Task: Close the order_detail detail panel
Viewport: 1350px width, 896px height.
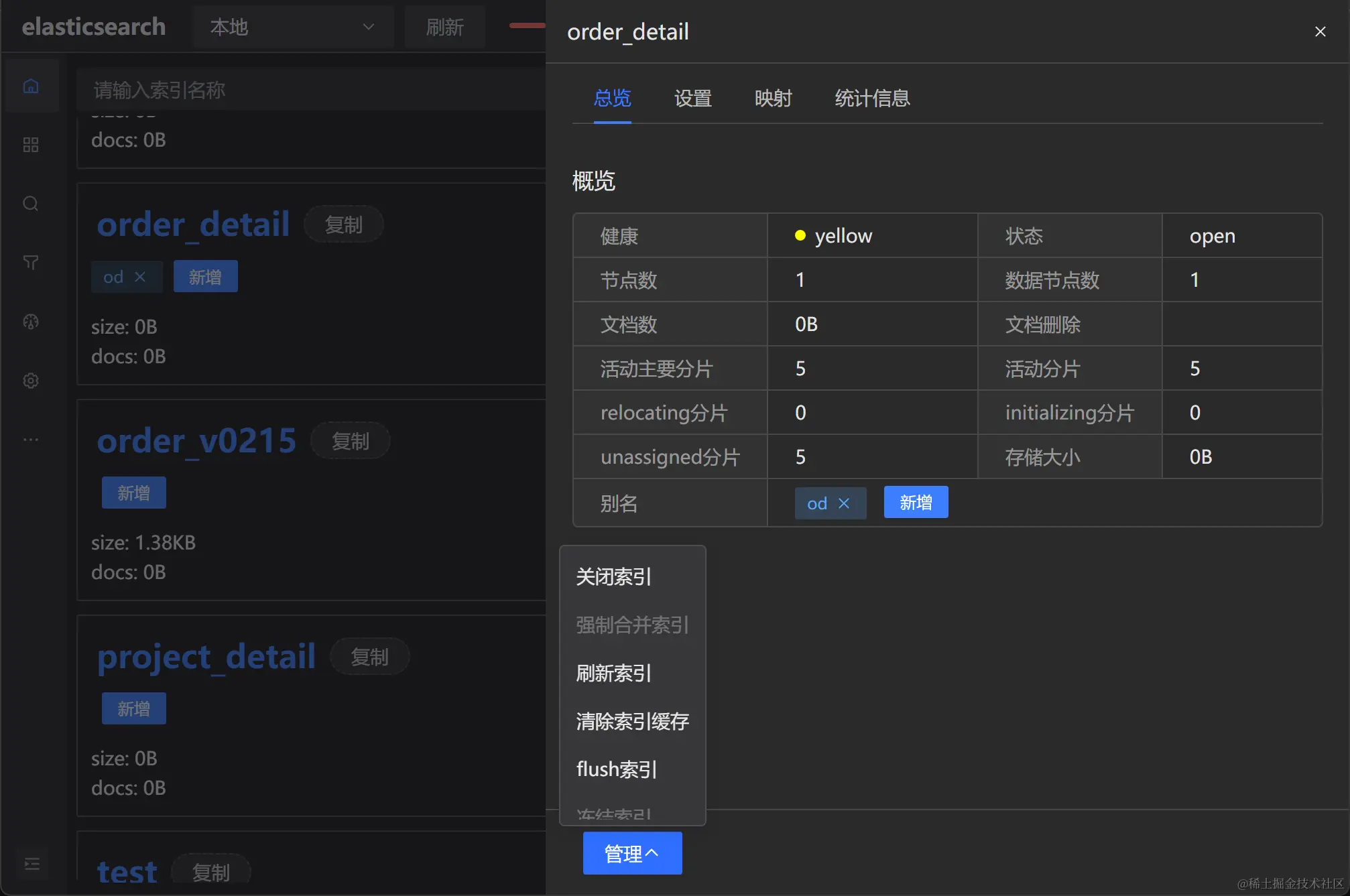Action: tap(1319, 31)
